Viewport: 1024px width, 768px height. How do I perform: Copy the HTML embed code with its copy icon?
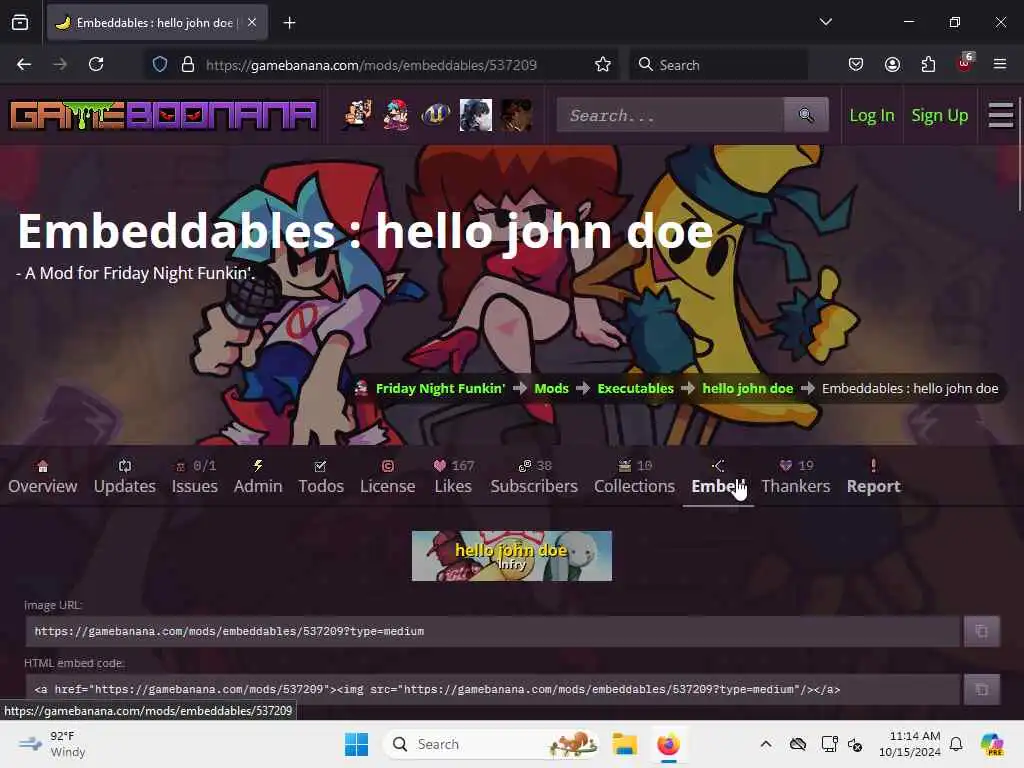pos(981,689)
